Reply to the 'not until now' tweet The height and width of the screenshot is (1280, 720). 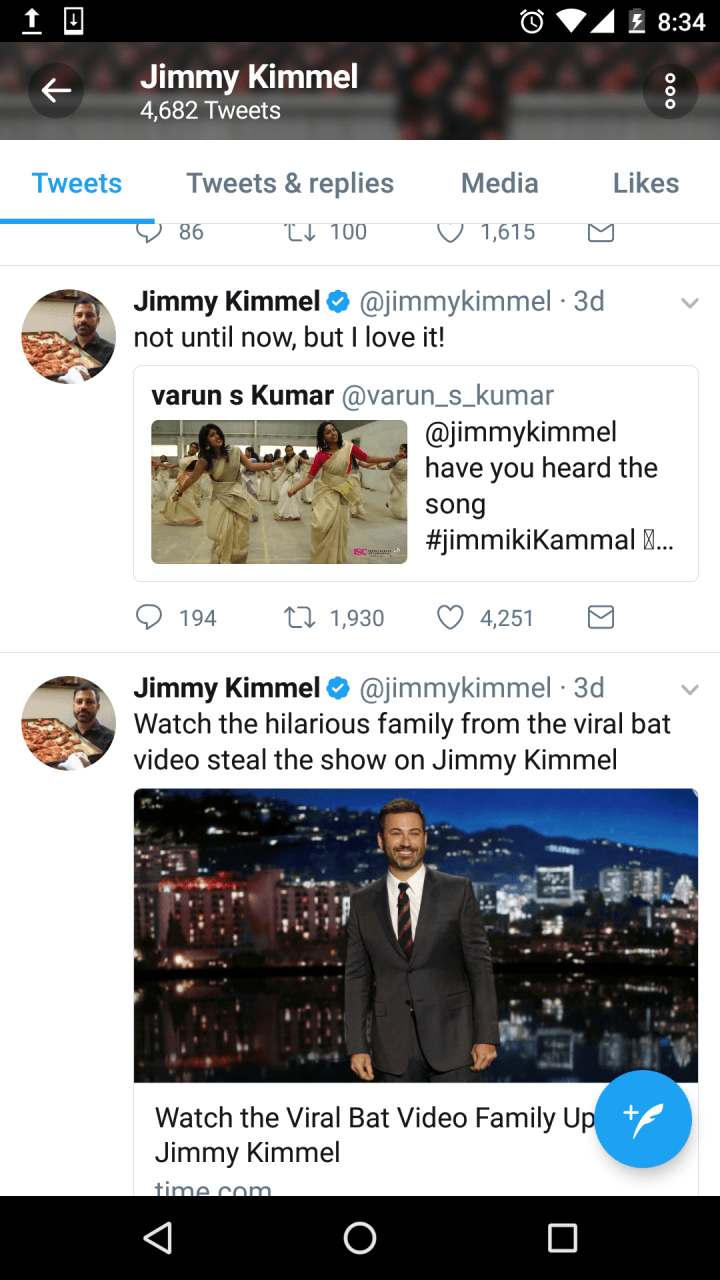(149, 618)
